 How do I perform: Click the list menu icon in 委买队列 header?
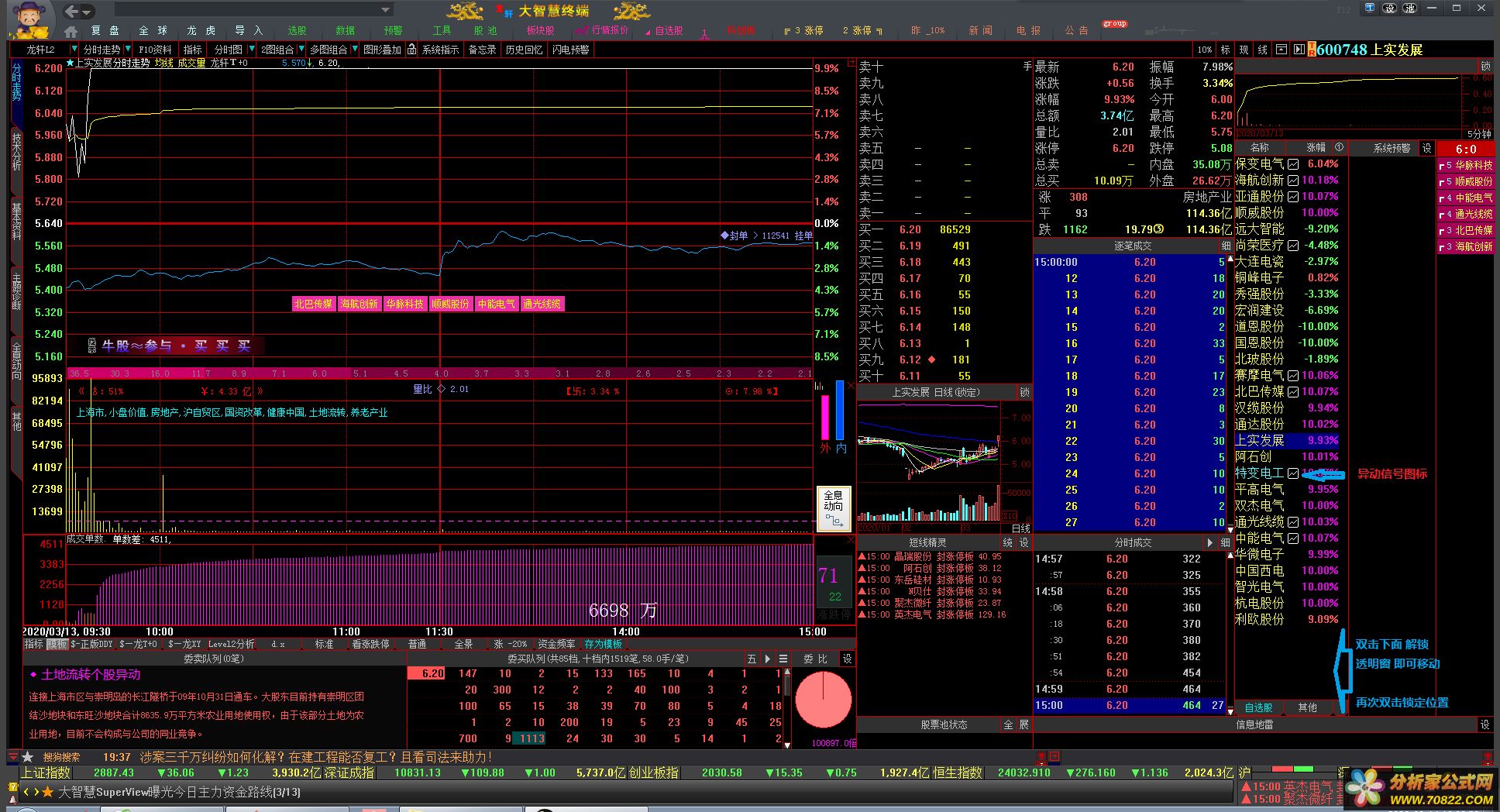tap(783, 659)
